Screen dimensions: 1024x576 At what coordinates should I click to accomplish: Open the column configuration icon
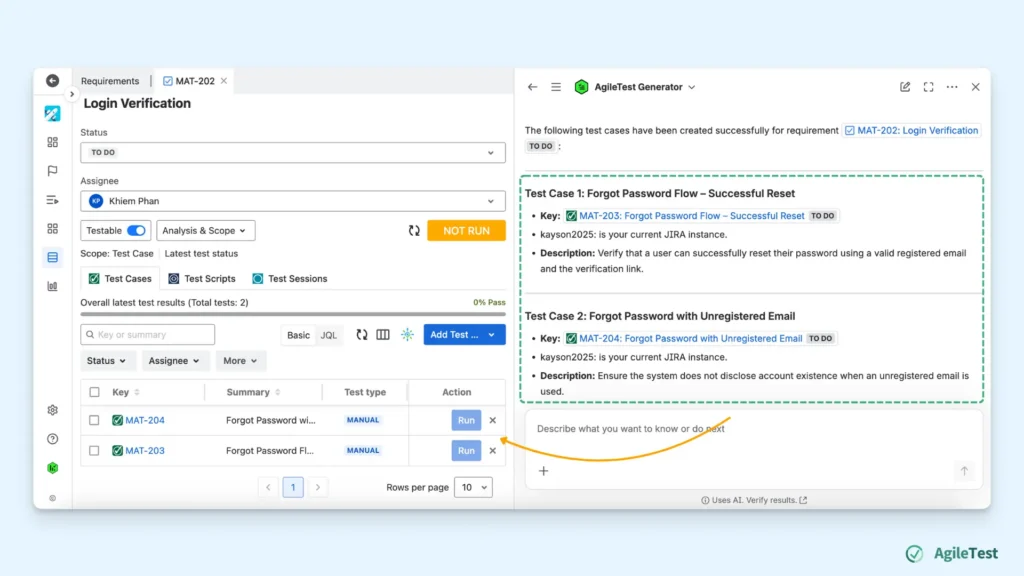coord(383,334)
